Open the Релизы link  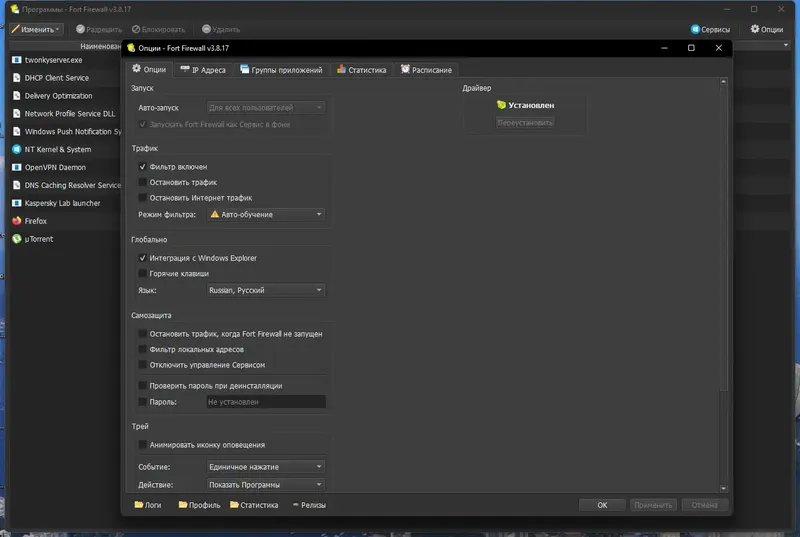point(309,505)
